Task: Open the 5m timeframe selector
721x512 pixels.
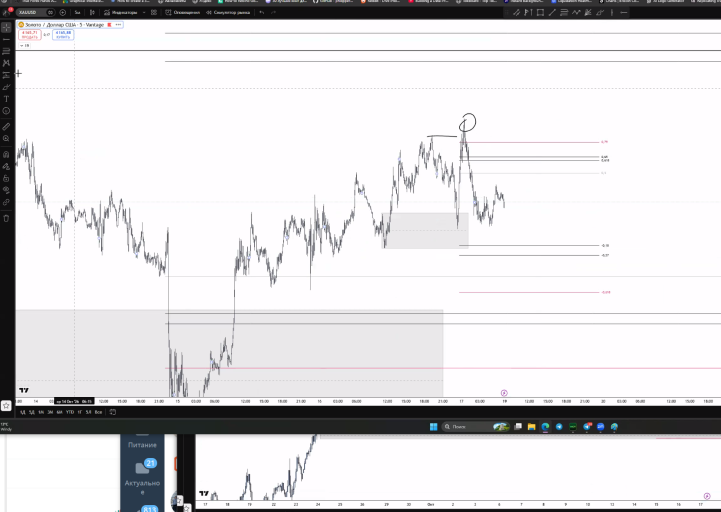Action: tap(77, 12)
